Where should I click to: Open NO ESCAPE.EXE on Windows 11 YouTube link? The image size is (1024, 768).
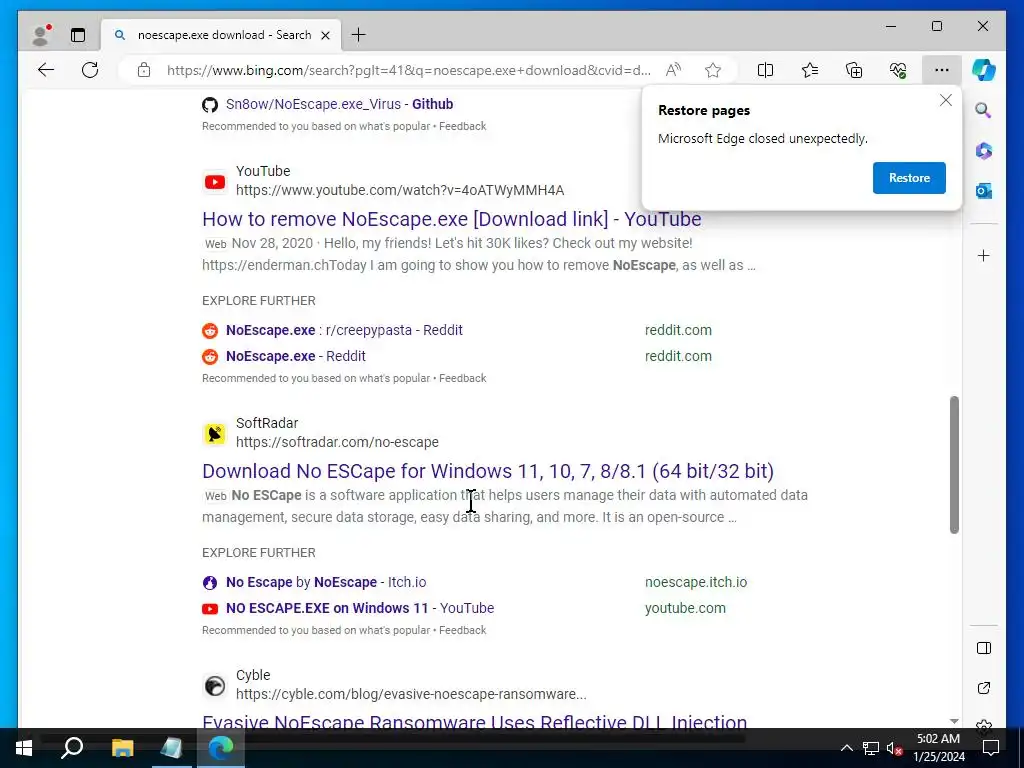360,608
